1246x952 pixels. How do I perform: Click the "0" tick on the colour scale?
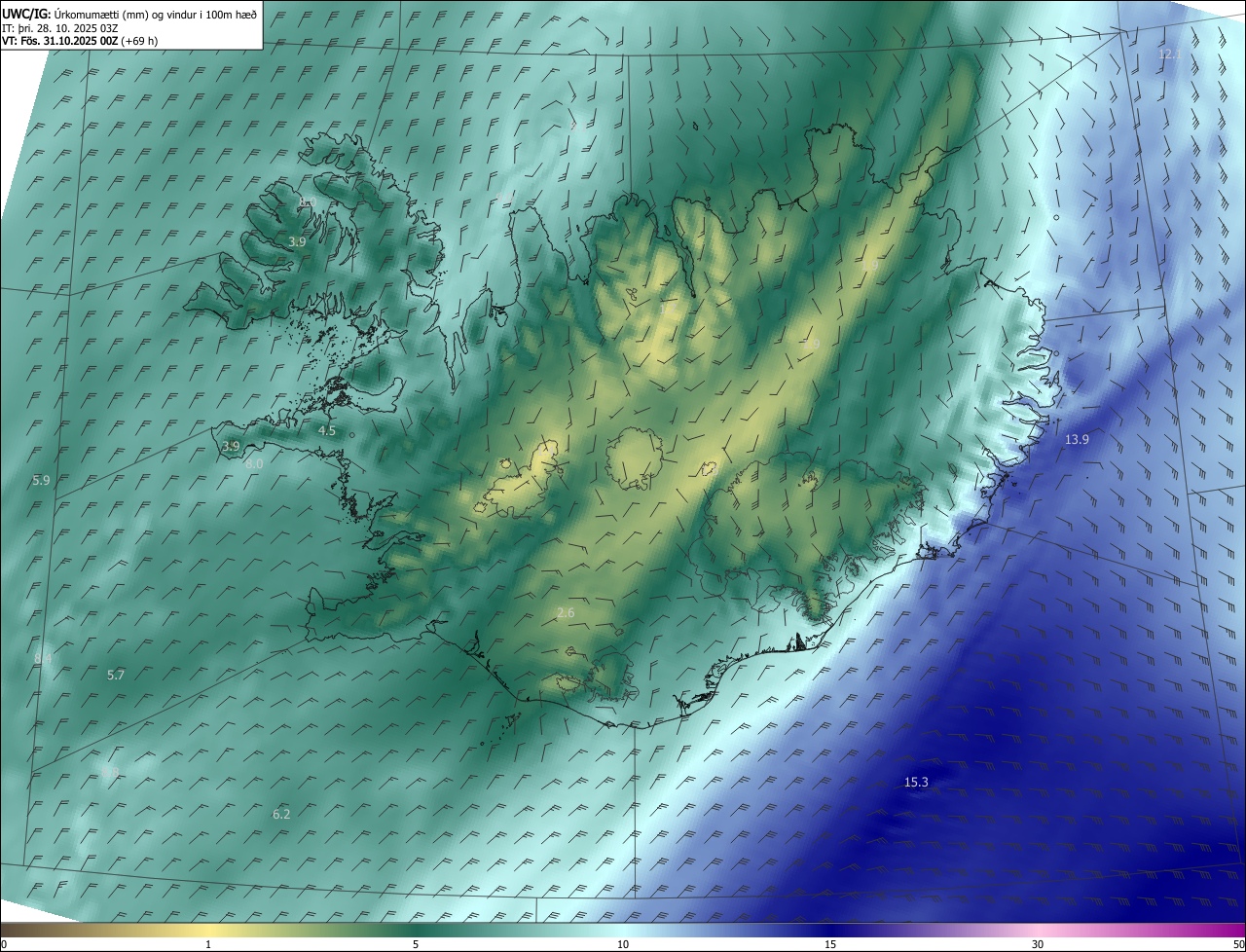[4, 944]
